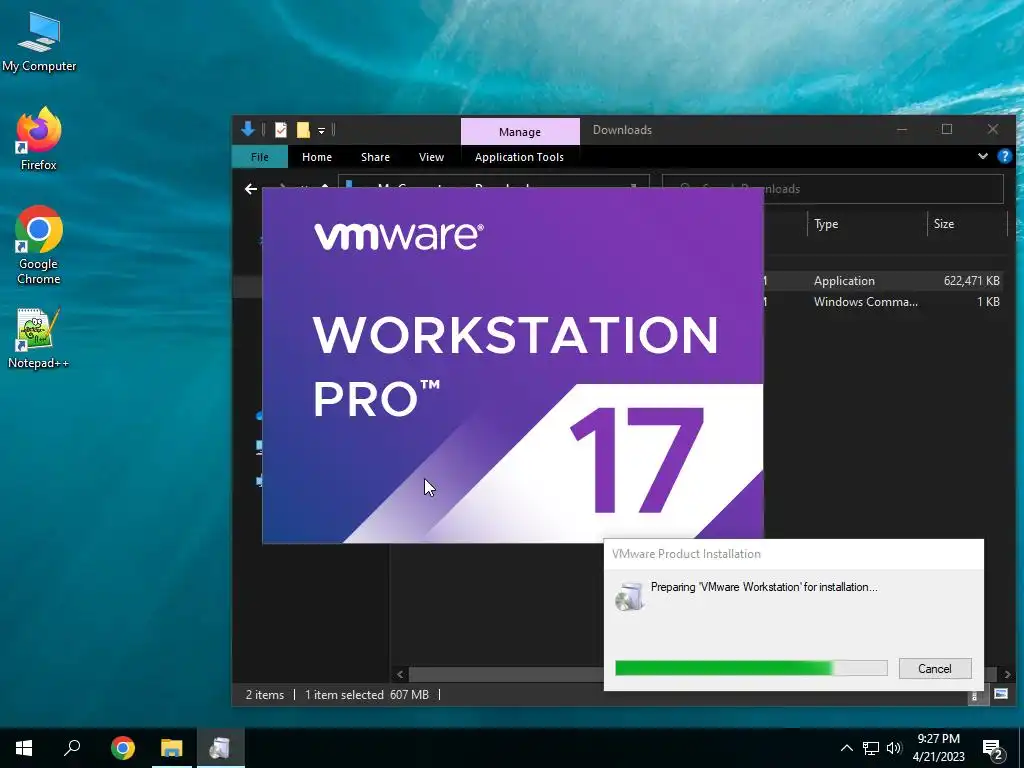The width and height of the screenshot is (1024, 768).
Task: Click the VMware installation progress bar
Action: [751, 667]
